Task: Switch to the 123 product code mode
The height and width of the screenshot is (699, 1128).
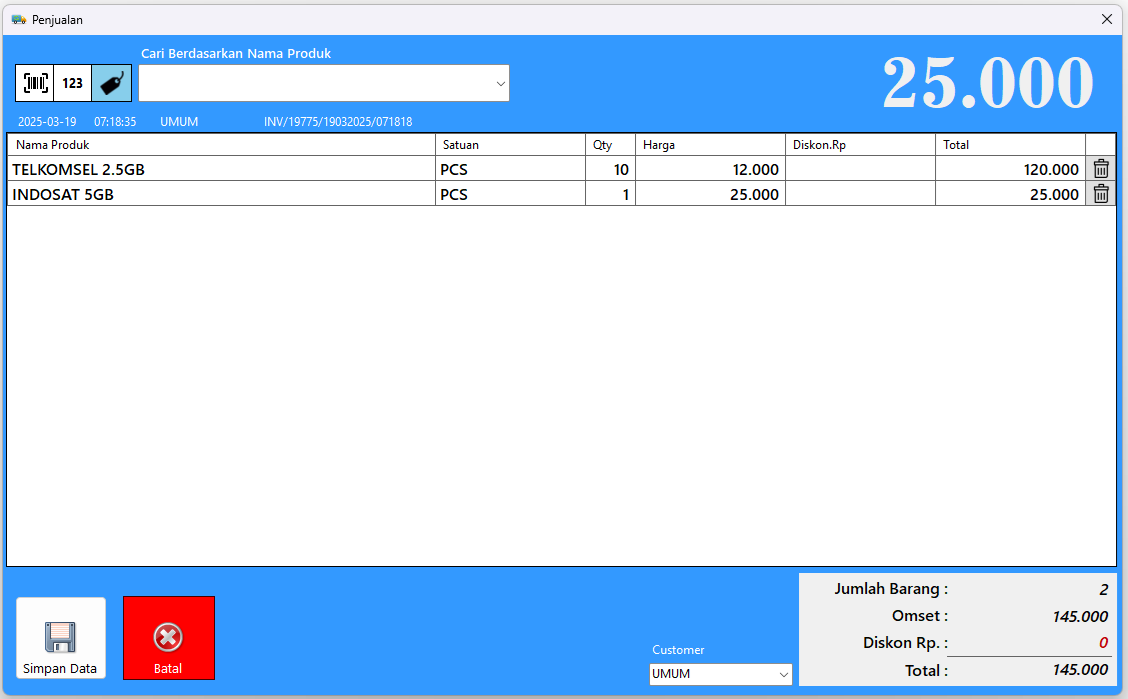Action: (73, 83)
